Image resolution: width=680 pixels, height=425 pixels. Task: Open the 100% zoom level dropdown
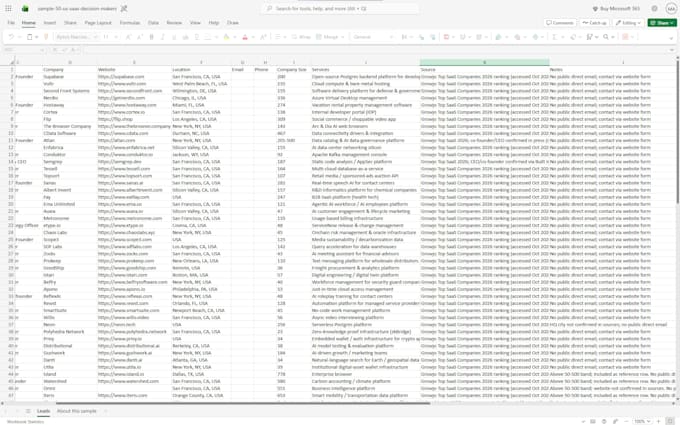tap(642, 421)
